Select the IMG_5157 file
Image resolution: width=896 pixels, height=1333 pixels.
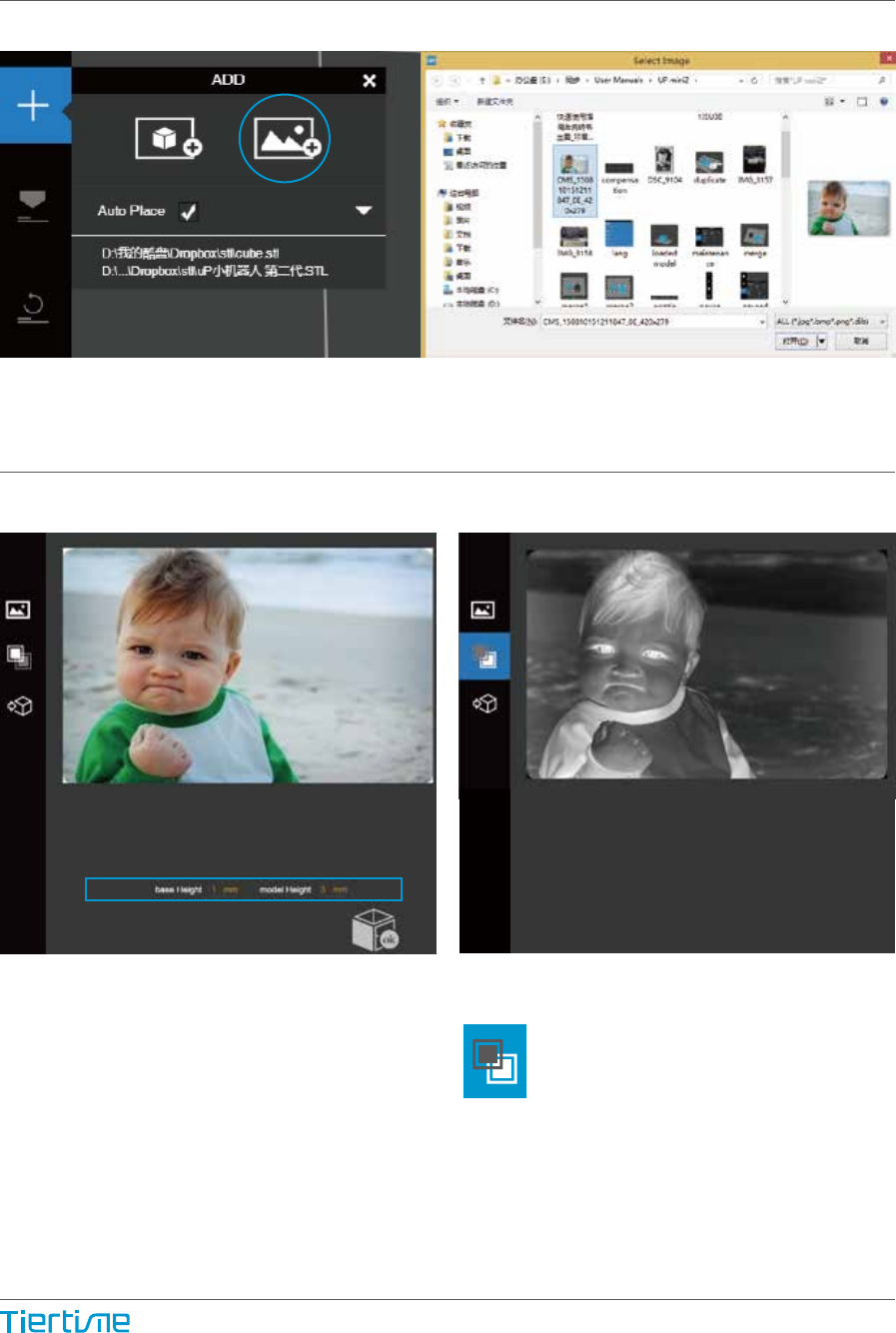click(754, 165)
